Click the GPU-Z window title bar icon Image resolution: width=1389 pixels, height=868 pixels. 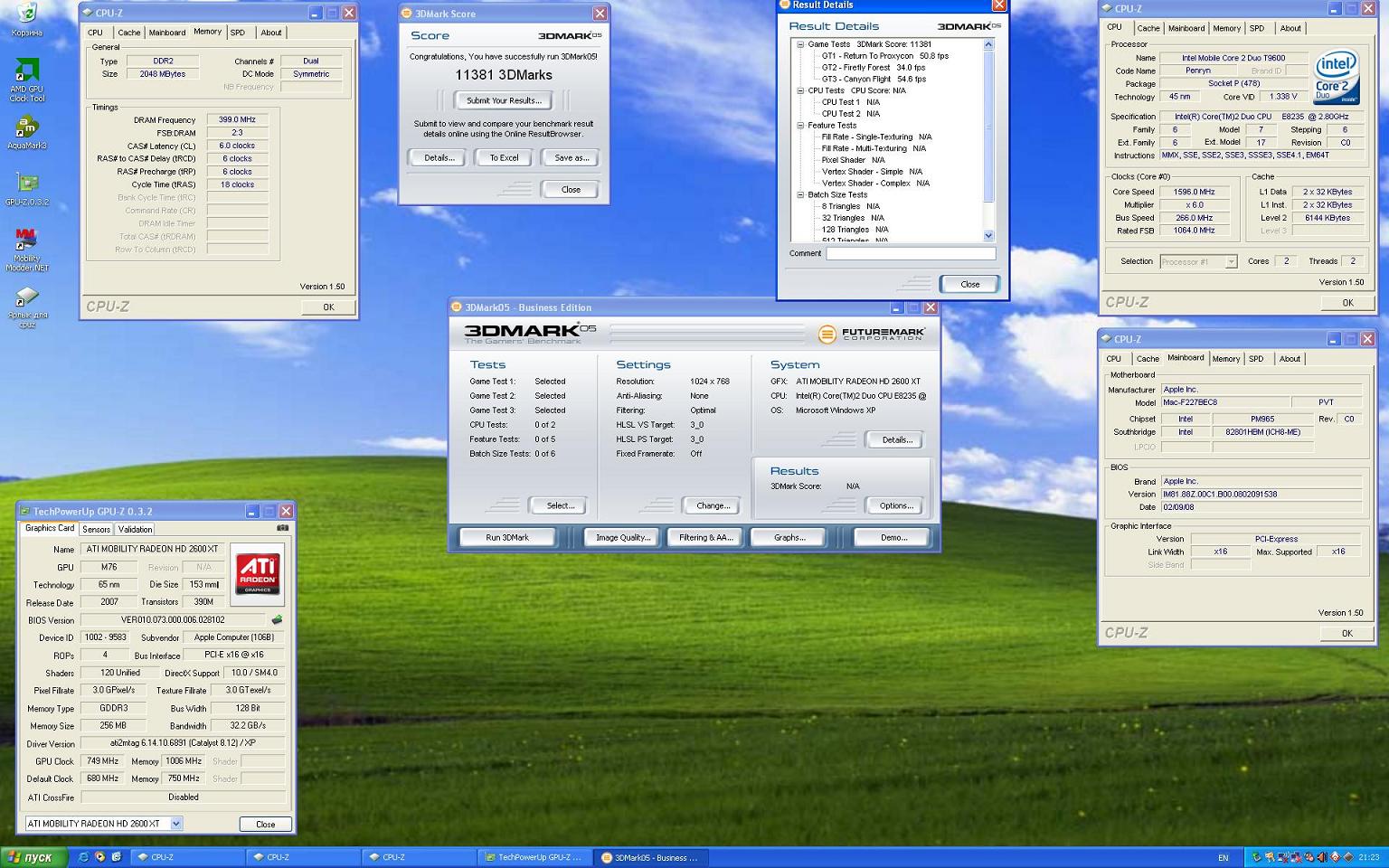point(24,512)
